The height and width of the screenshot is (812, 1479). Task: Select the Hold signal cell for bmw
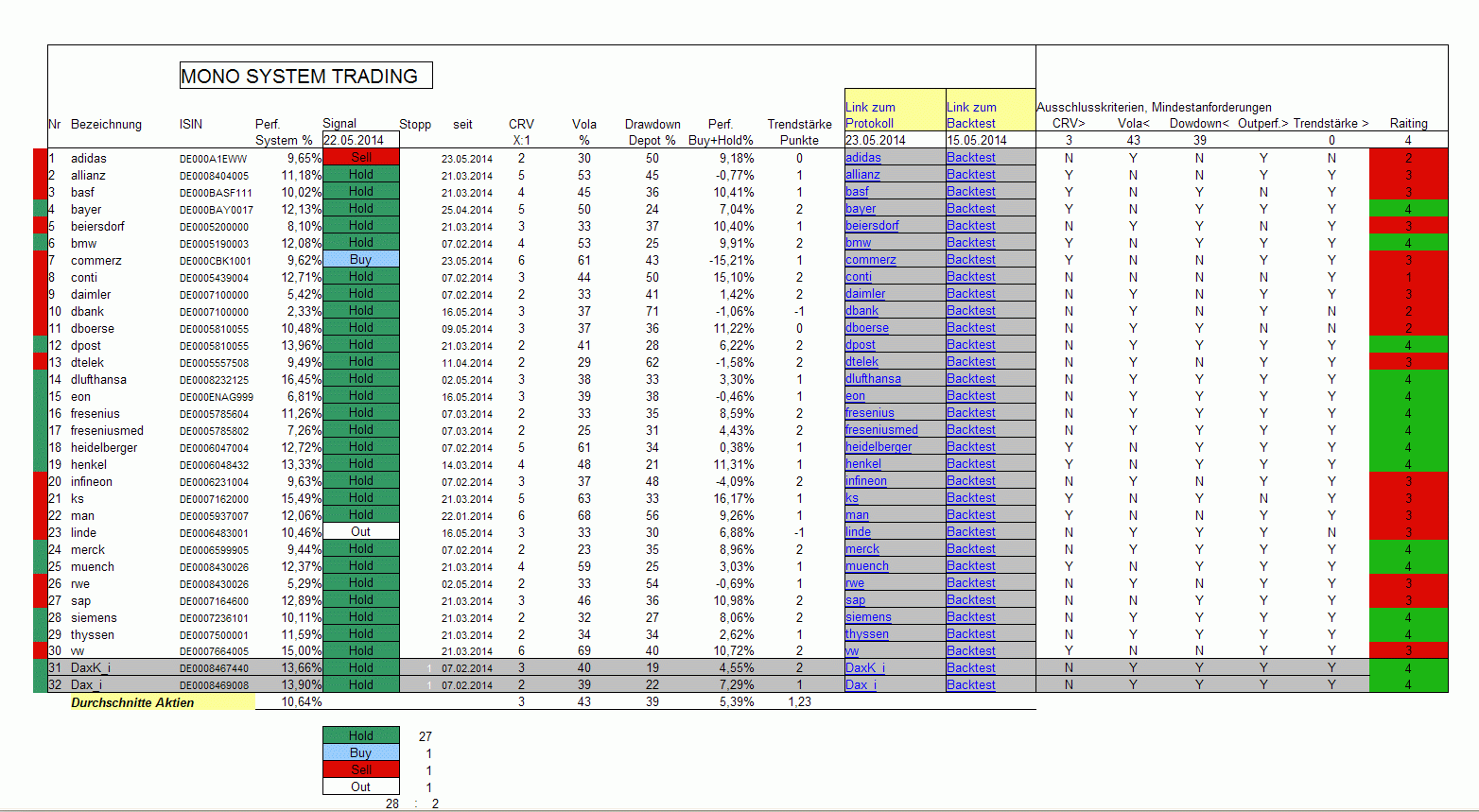[361, 243]
